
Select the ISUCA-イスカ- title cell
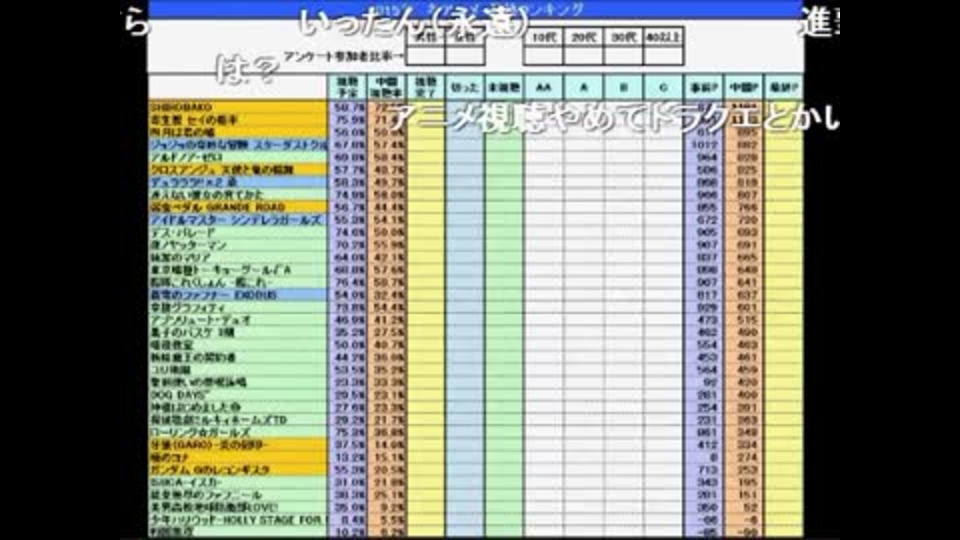[238, 482]
